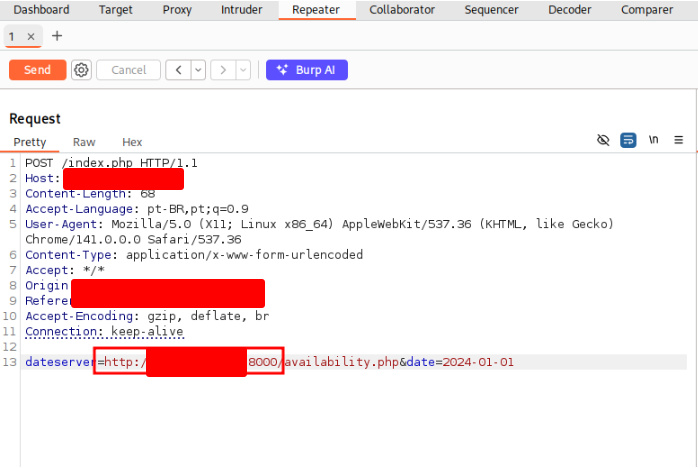Screen dimensions: 698x468
Task: Open the Decoder tab
Action: click(569, 10)
